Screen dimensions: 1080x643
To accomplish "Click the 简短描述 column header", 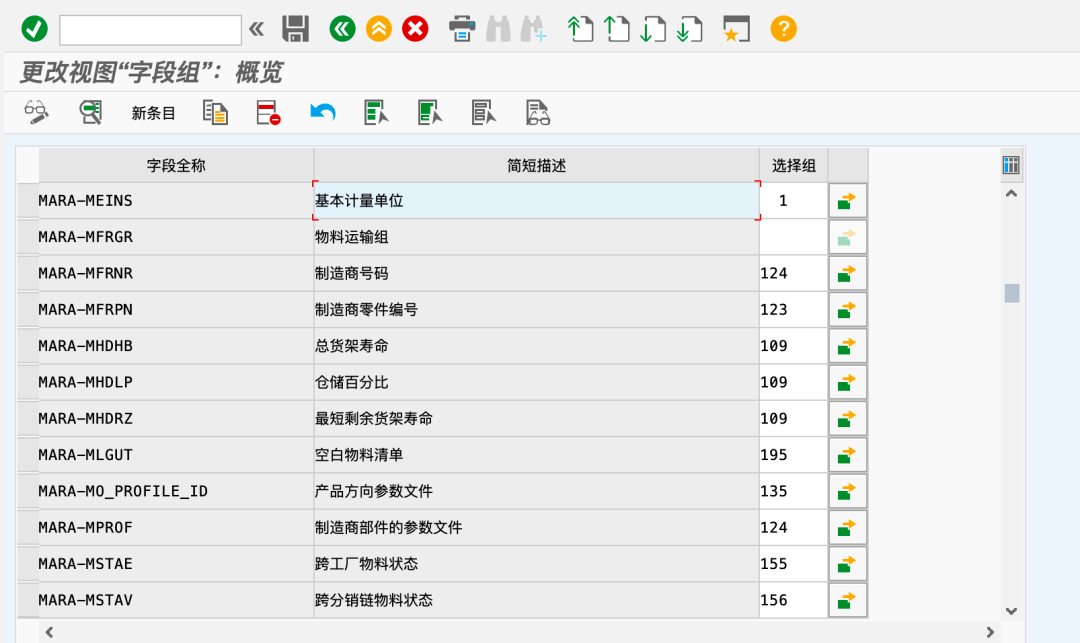I will click(536, 166).
